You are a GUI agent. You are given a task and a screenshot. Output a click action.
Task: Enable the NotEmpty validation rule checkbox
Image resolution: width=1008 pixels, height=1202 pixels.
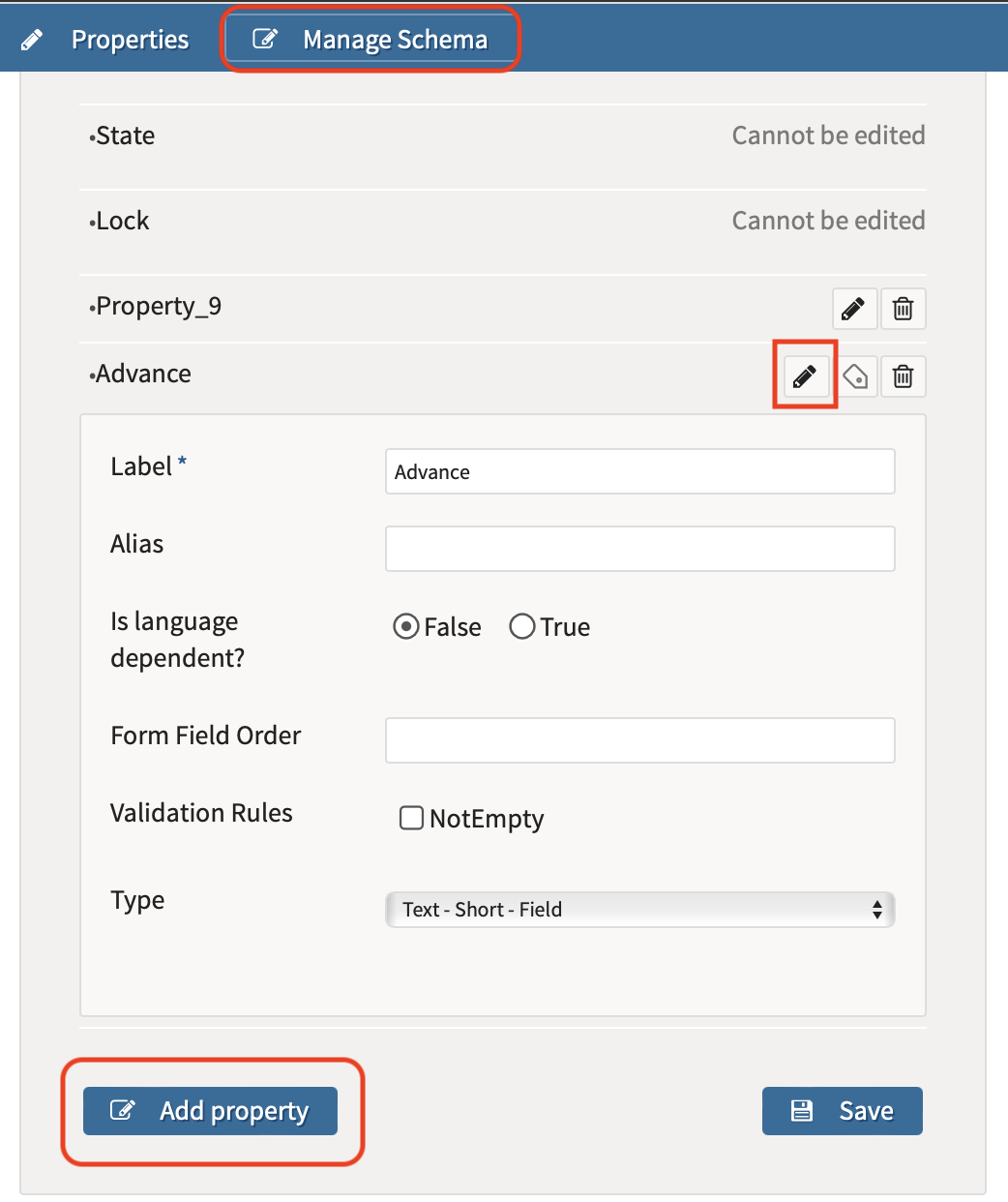(x=411, y=818)
